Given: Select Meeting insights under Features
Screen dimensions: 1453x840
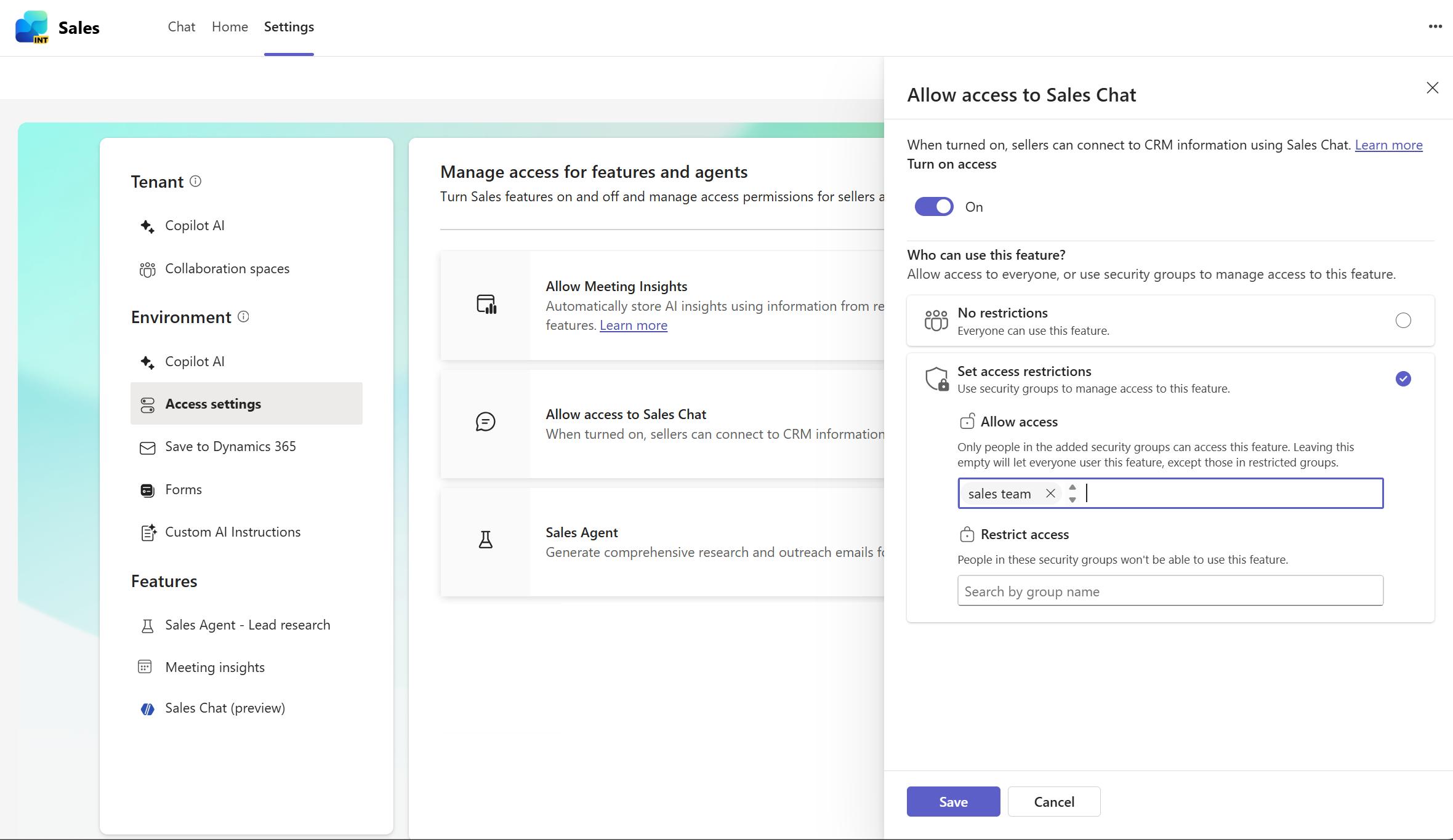Looking at the screenshot, I should click(215, 666).
